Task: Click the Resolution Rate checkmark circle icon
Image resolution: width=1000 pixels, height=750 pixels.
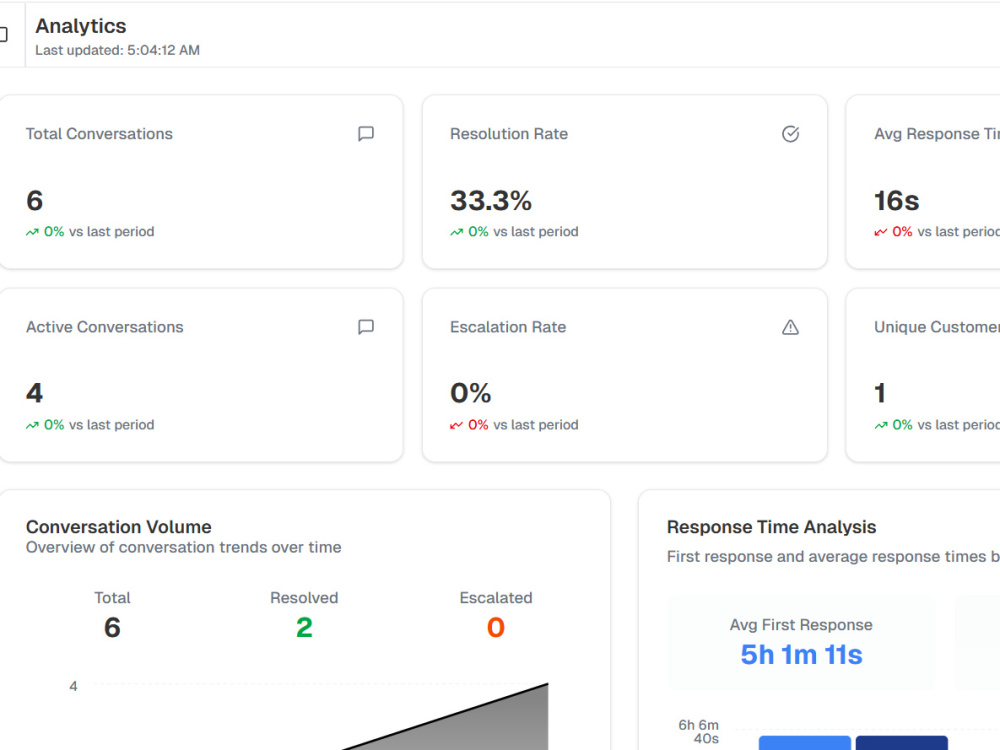Action: tap(790, 134)
